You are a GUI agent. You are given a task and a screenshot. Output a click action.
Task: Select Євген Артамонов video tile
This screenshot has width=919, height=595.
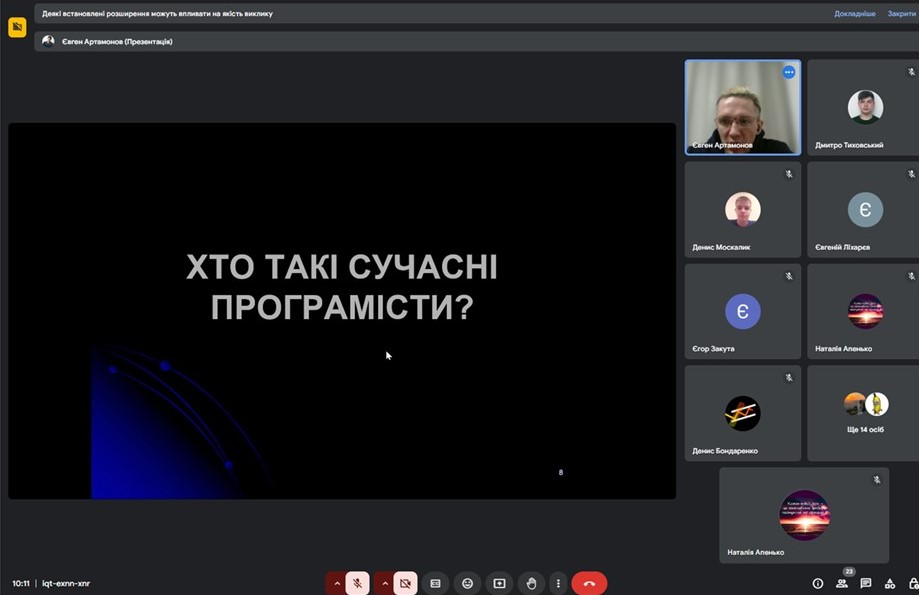point(743,107)
